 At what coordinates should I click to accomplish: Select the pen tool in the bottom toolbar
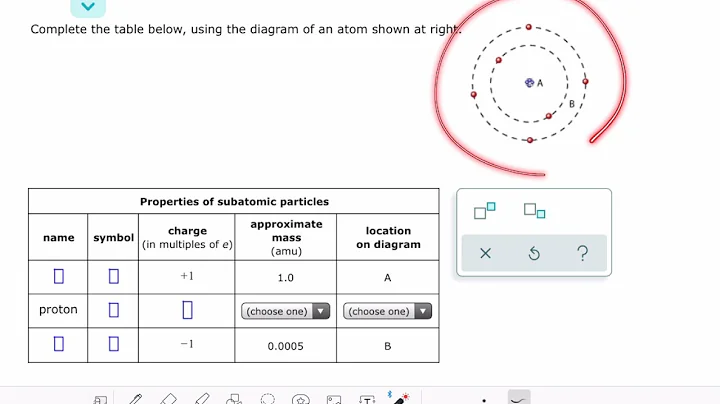135,399
